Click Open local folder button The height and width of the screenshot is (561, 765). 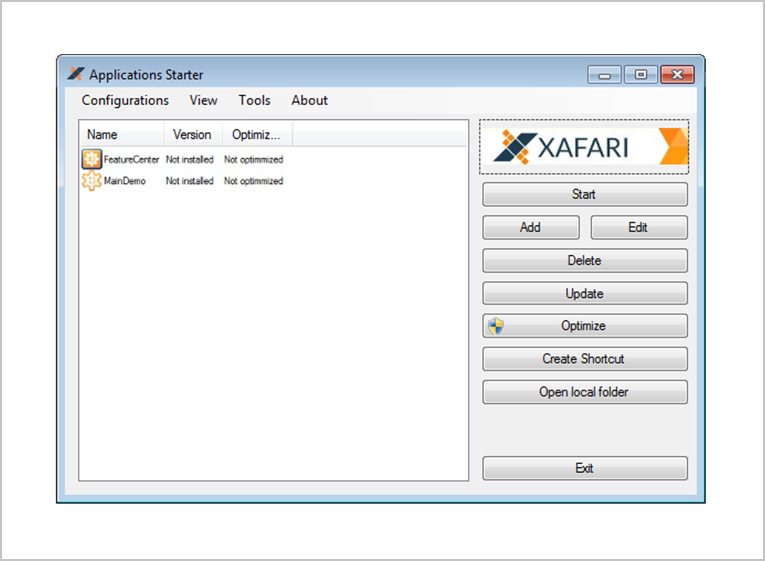click(585, 392)
